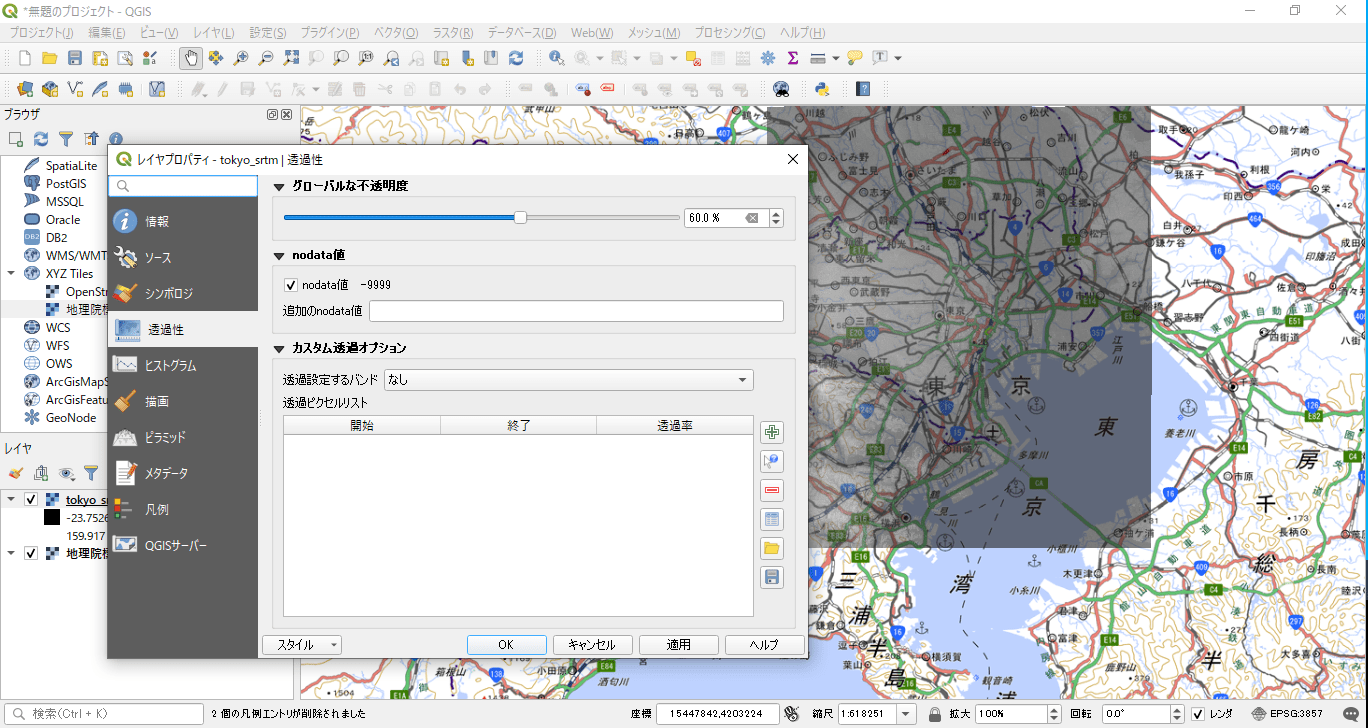1368x728 pixels.
Task: Toggle the レンダ render checkbox
Action: (1198, 714)
